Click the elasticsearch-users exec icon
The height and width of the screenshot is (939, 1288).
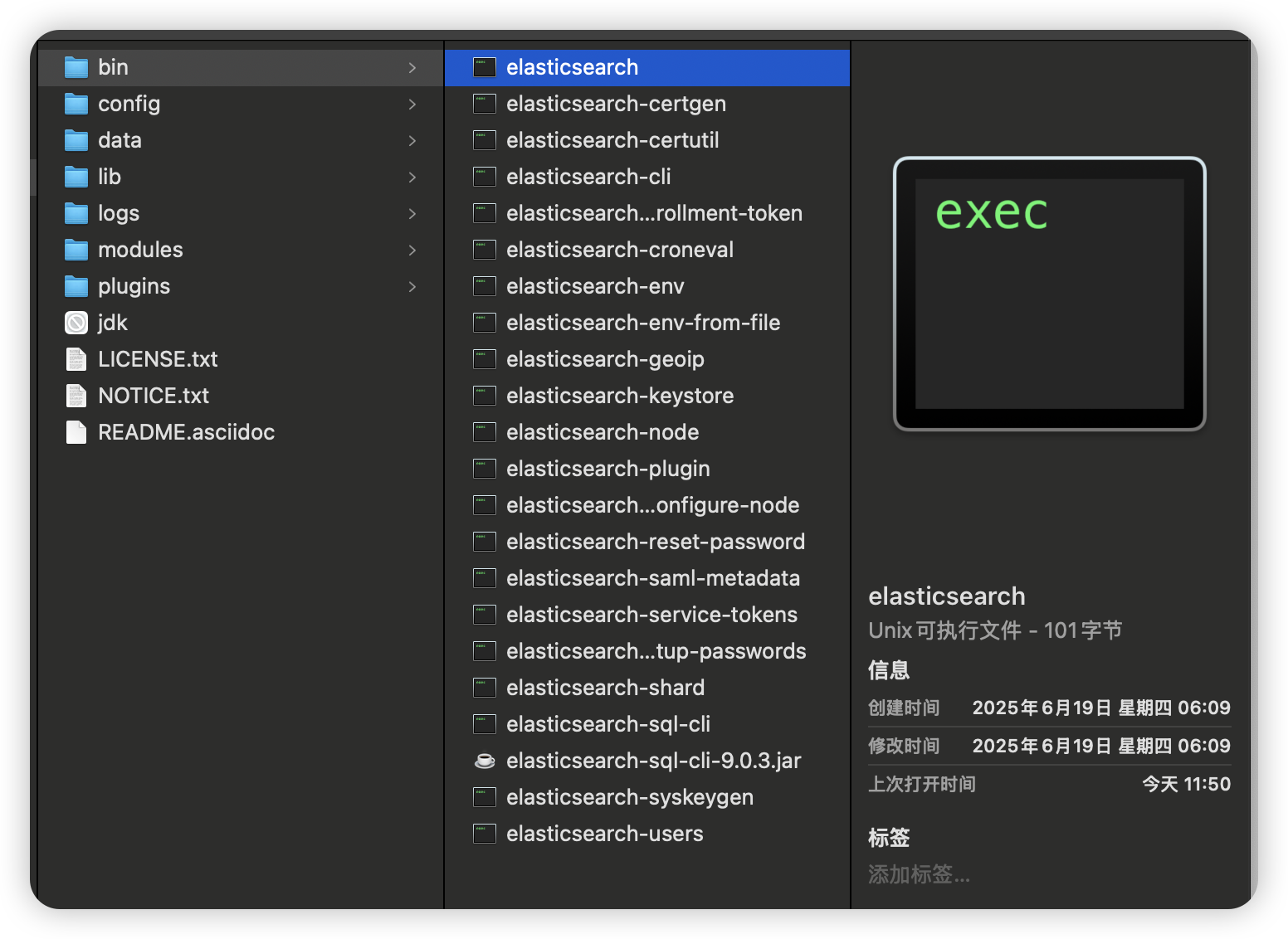(x=485, y=834)
